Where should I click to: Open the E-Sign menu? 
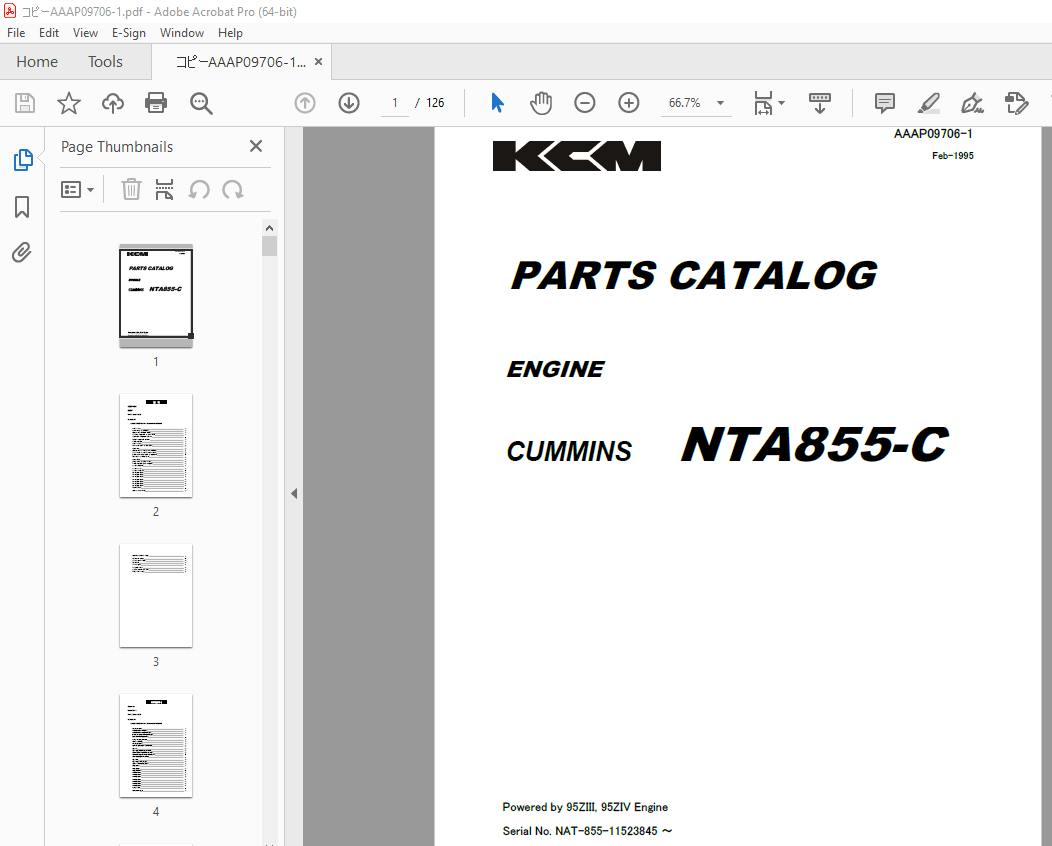click(x=129, y=32)
